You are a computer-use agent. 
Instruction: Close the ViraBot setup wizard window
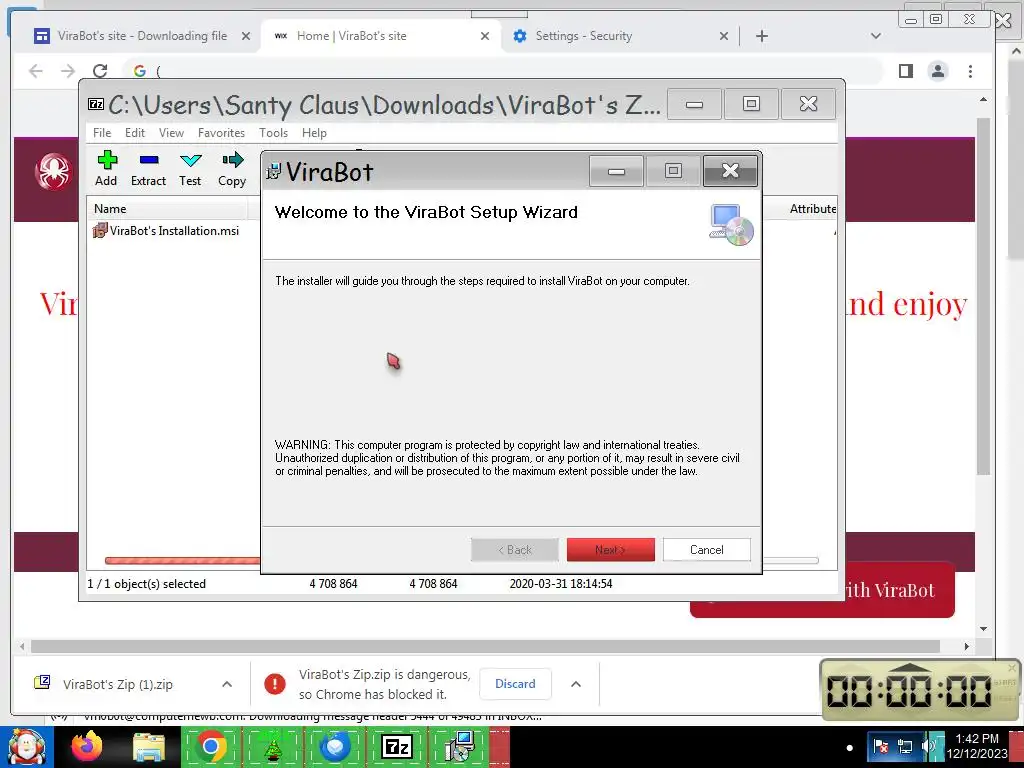pos(730,171)
